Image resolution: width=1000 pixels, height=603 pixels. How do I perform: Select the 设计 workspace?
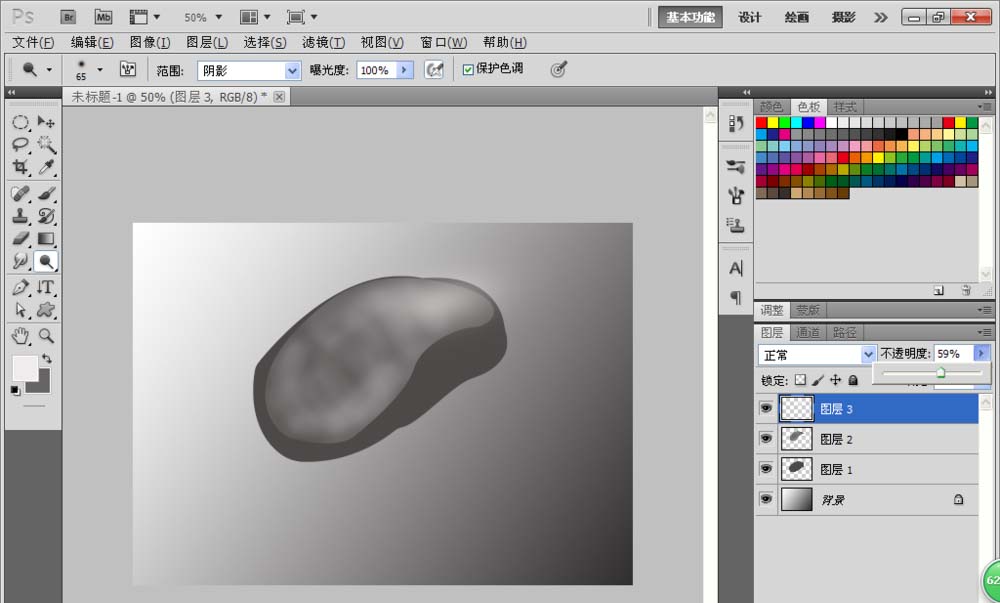click(x=750, y=17)
